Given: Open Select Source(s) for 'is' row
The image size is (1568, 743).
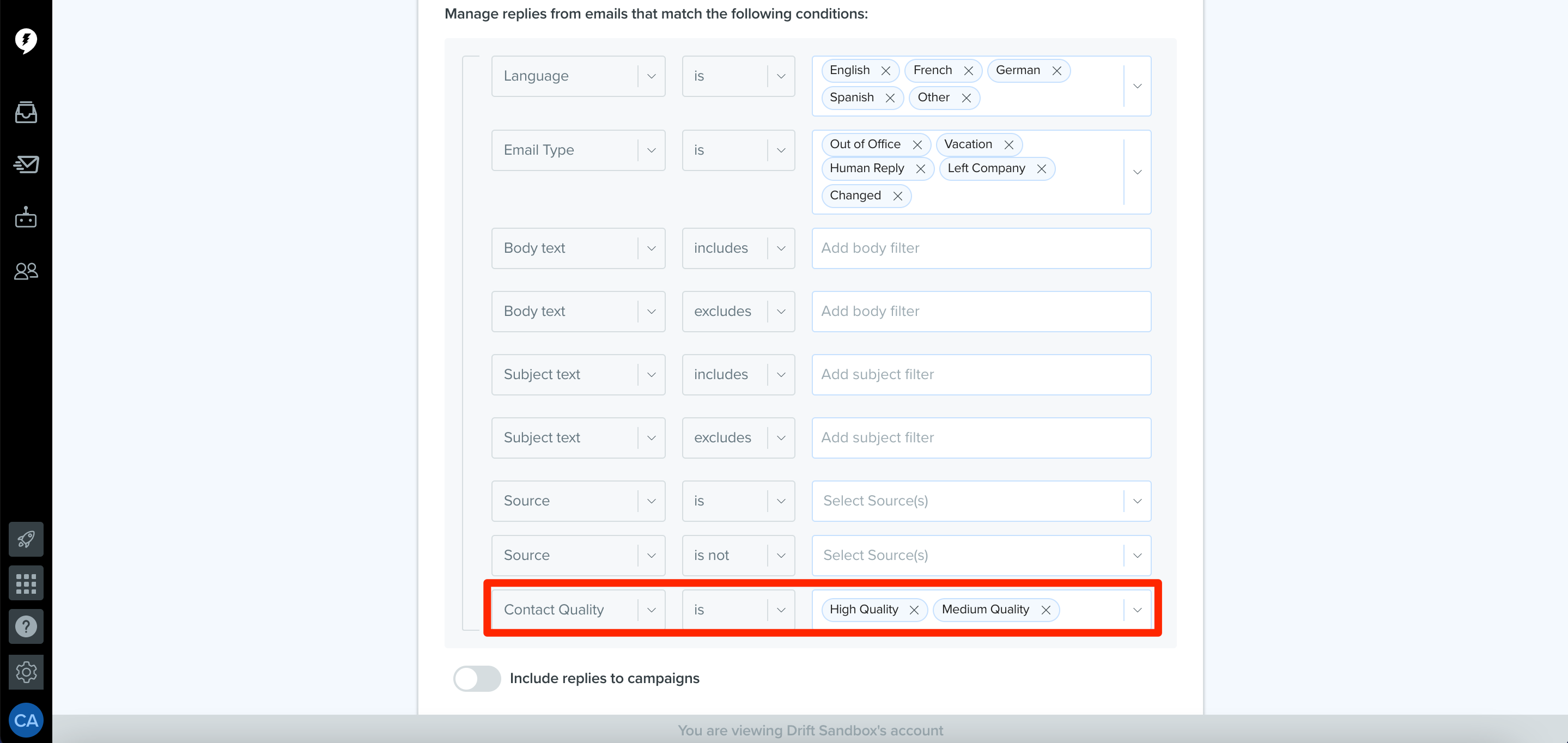Looking at the screenshot, I should click(x=981, y=501).
